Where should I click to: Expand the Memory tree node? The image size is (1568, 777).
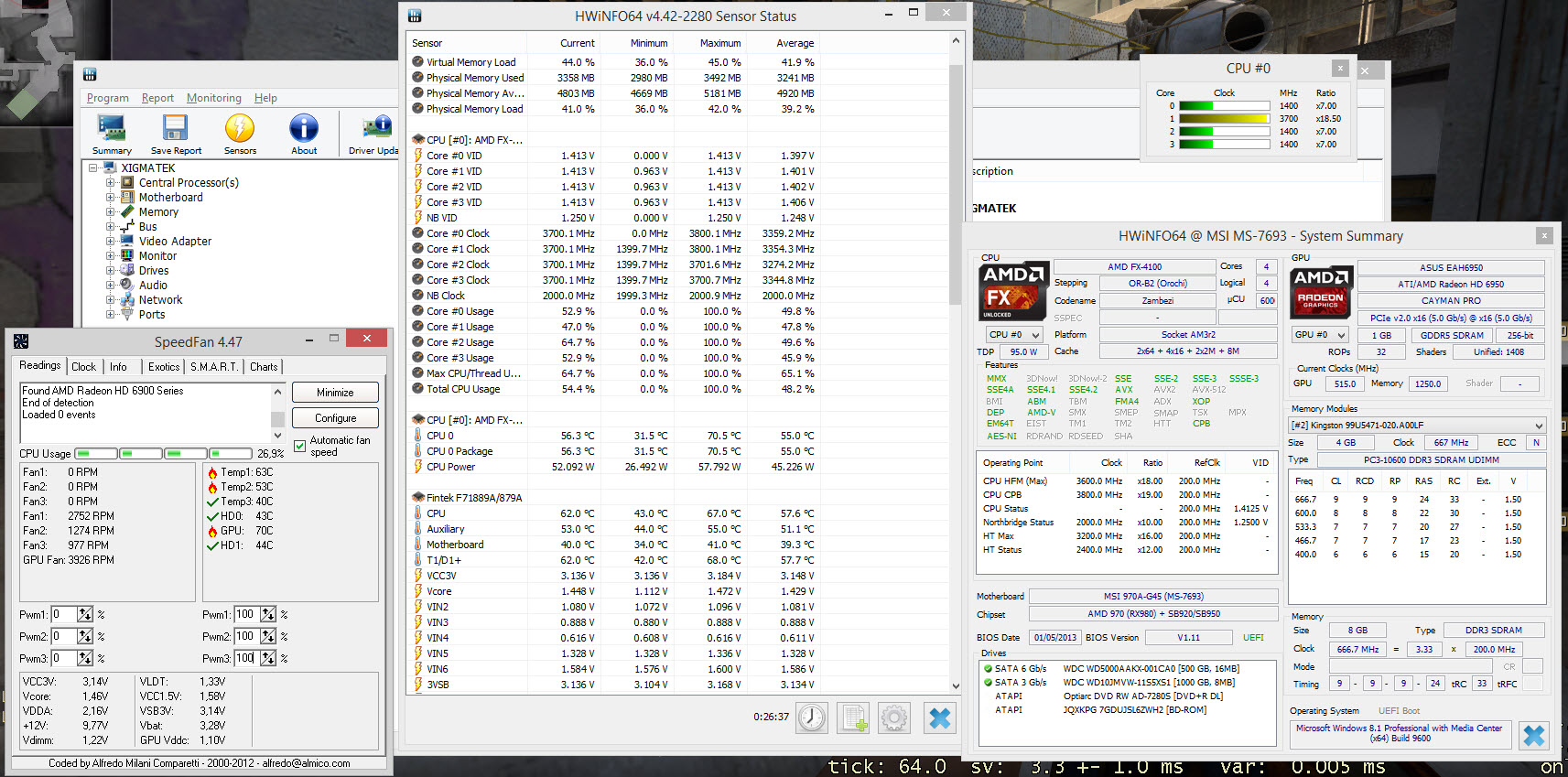110,212
